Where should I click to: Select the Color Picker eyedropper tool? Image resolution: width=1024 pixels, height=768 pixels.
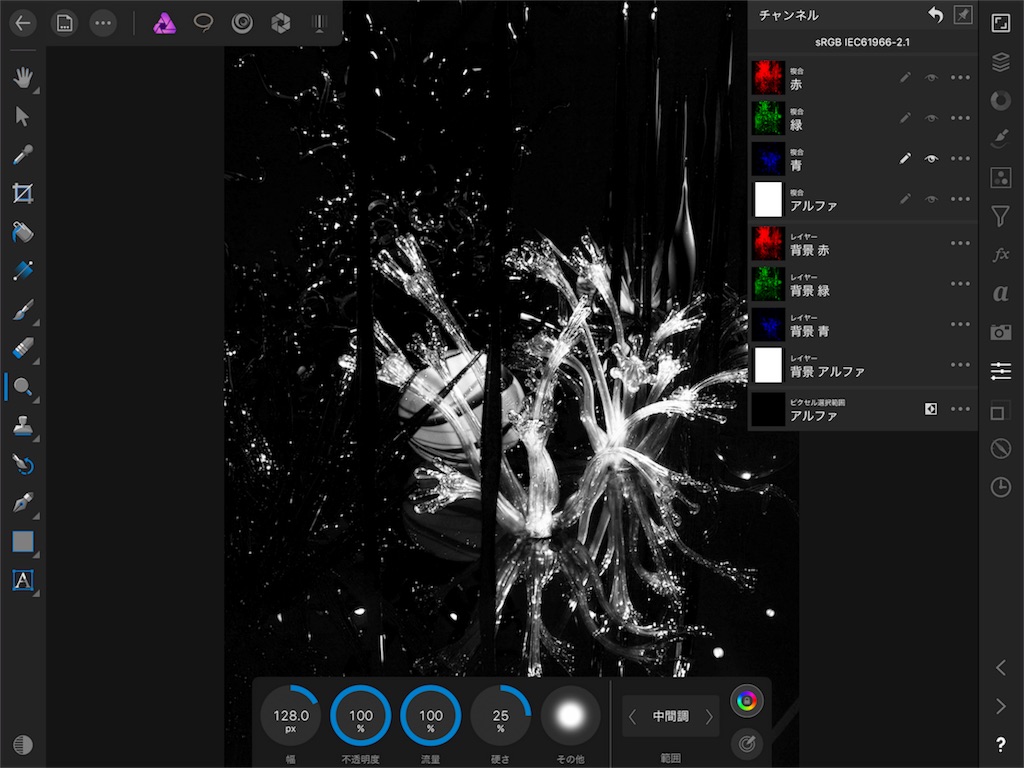(x=23, y=155)
